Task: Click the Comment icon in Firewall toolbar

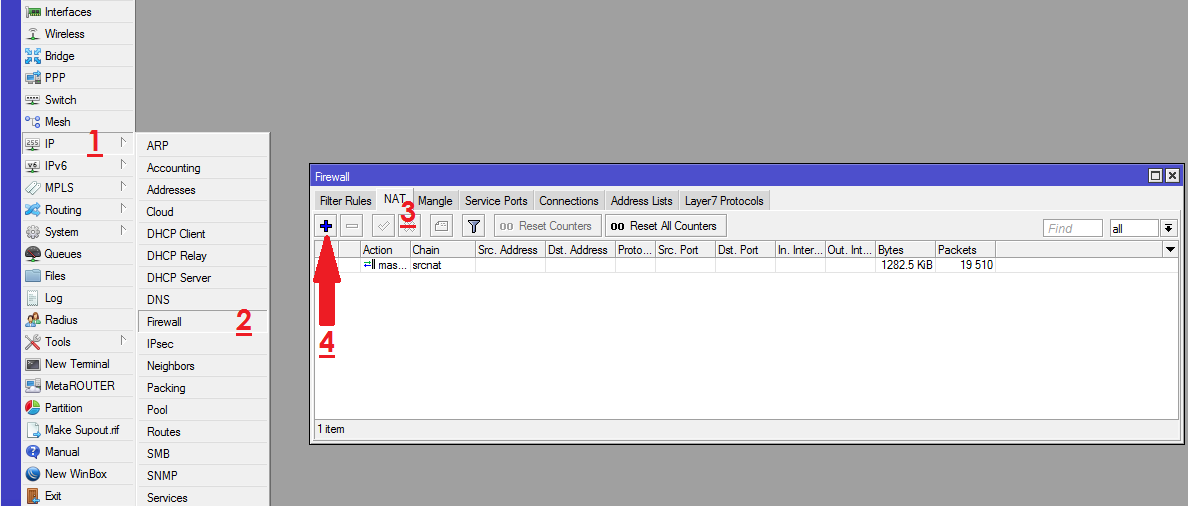Action: tap(441, 226)
